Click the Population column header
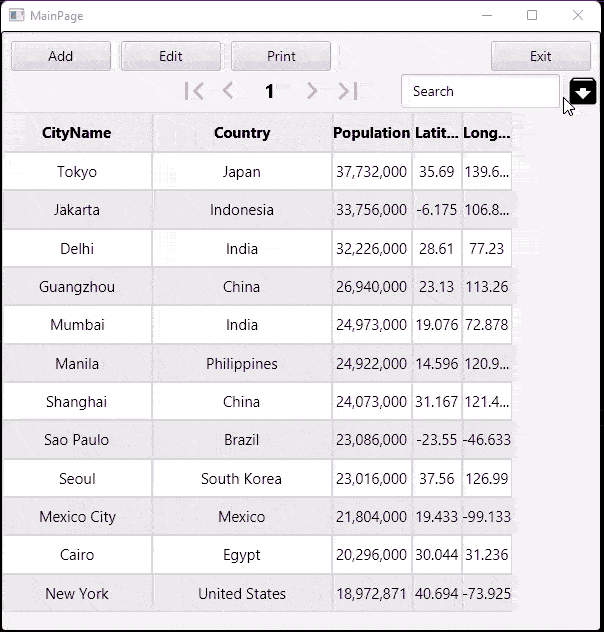Image resolution: width=604 pixels, height=632 pixels. point(371,133)
